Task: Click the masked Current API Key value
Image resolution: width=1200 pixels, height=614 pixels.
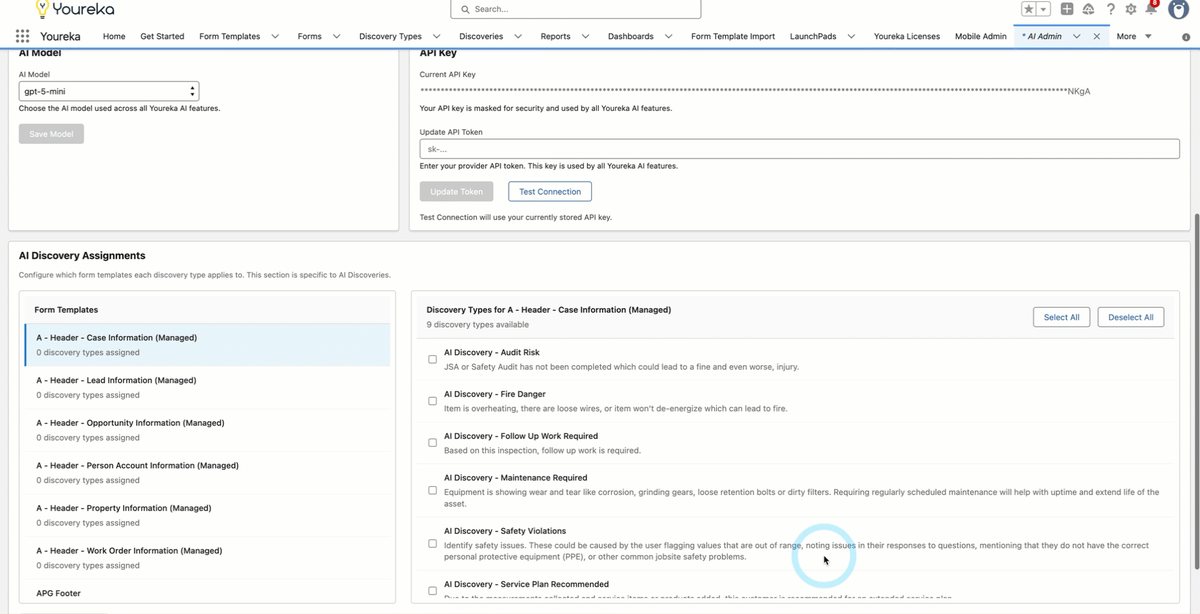Action: tap(754, 91)
